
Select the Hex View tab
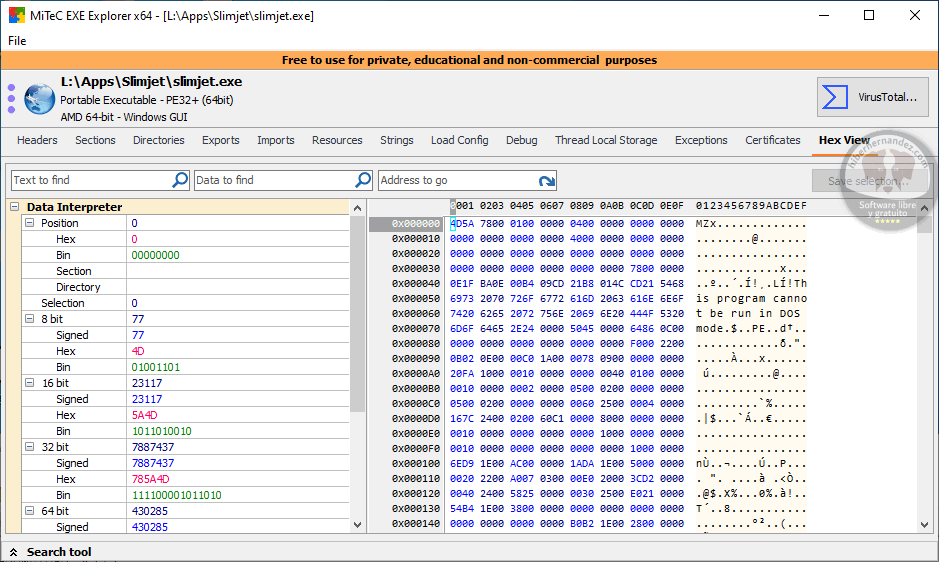click(x=844, y=140)
